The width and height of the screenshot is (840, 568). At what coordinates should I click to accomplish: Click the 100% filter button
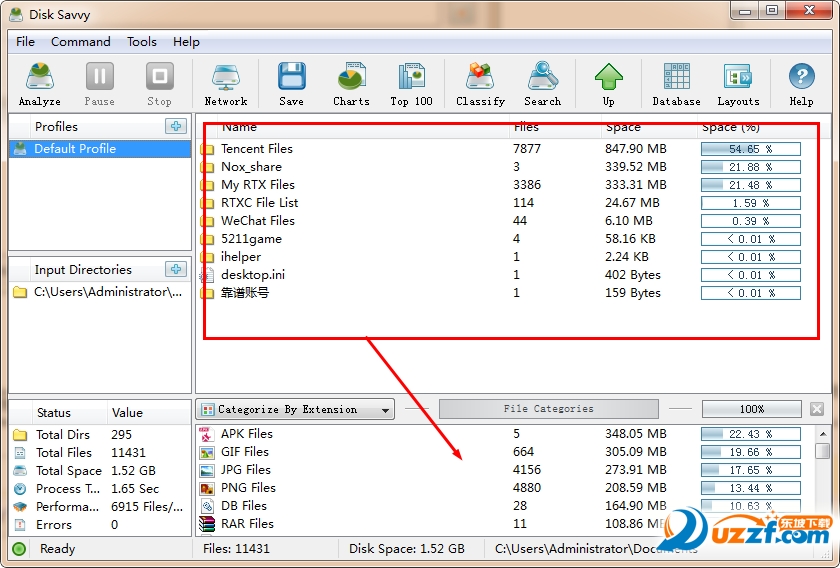[x=752, y=409]
